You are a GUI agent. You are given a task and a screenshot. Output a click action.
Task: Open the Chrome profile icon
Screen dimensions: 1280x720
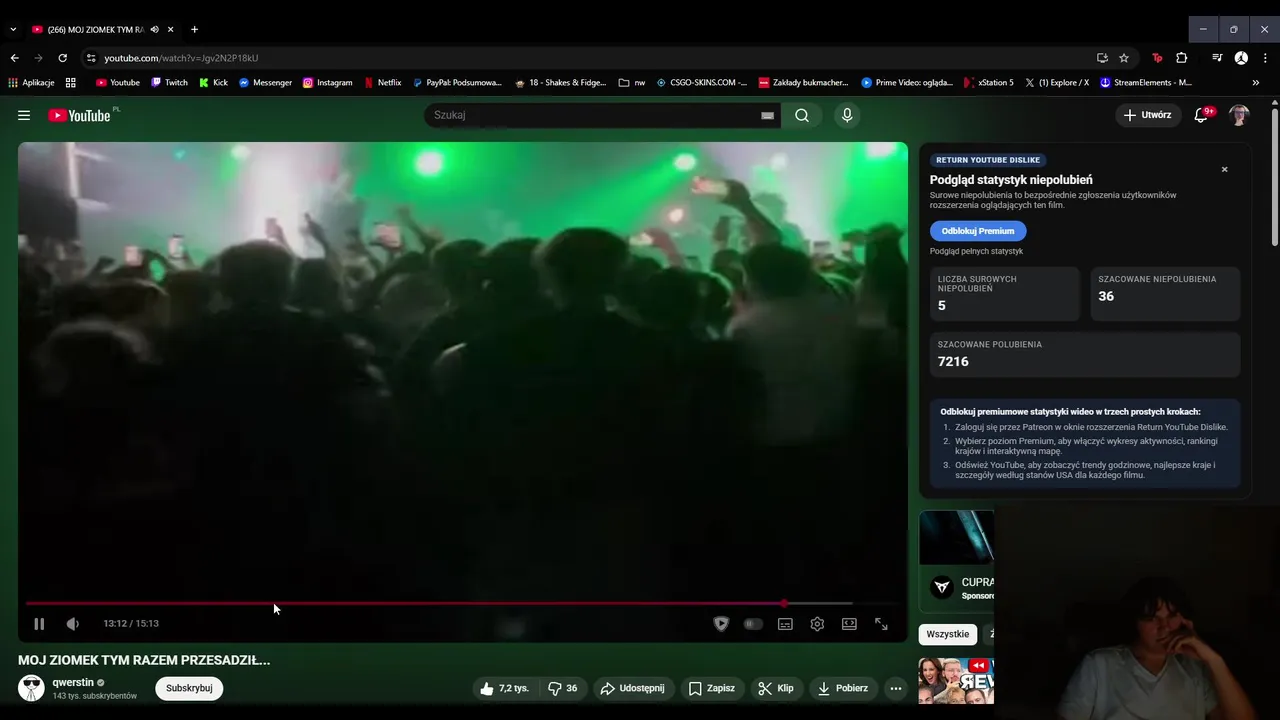click(x=1241, y=58)
